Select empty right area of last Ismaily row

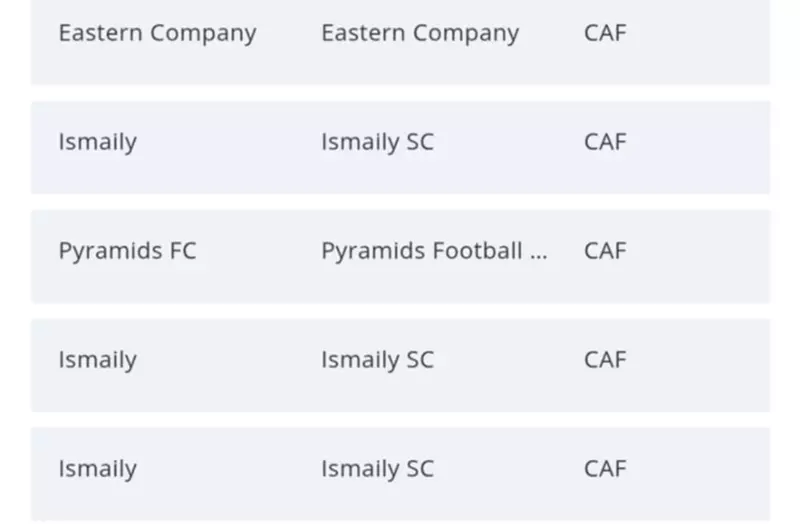699,474
